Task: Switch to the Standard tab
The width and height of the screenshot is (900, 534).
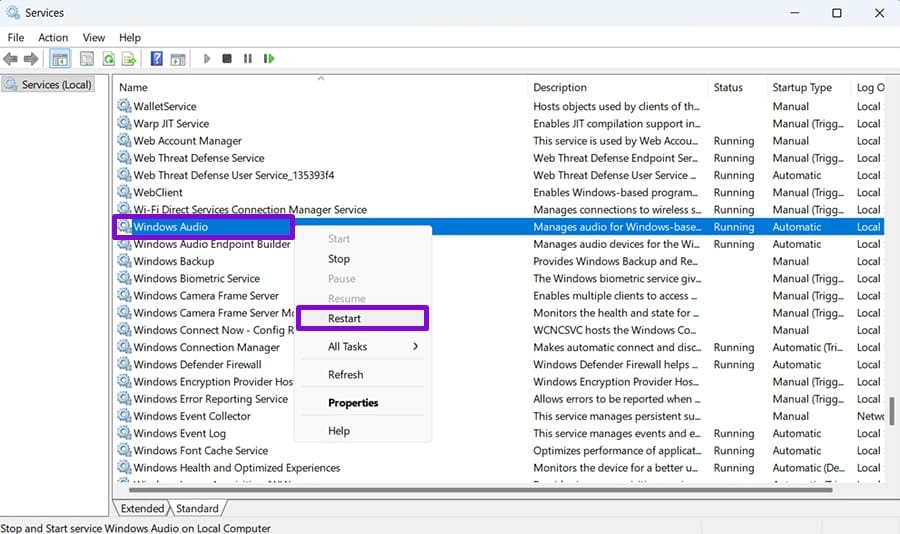Action: click(x=197, y=508)
